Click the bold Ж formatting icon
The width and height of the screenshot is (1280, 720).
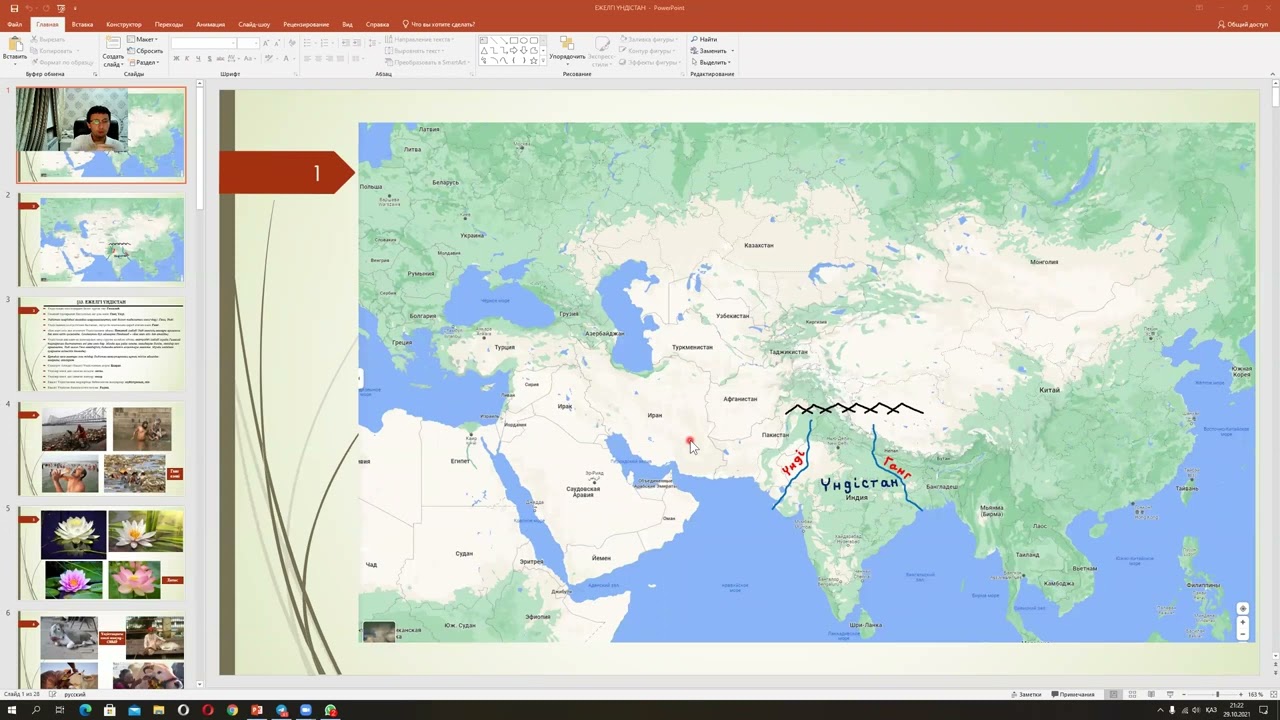[176, 58]
